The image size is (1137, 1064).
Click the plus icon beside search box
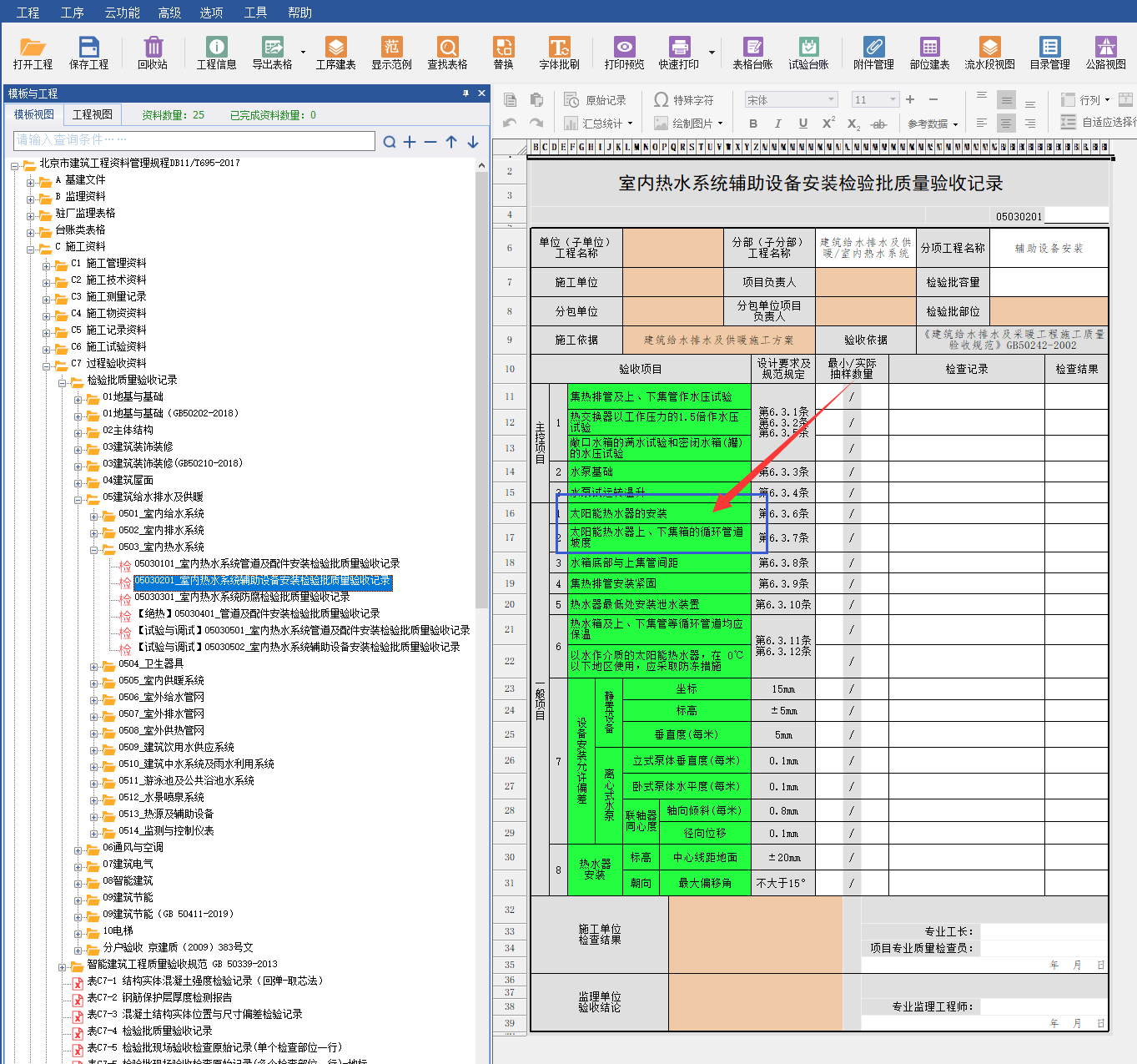click(x=410, y=142)
